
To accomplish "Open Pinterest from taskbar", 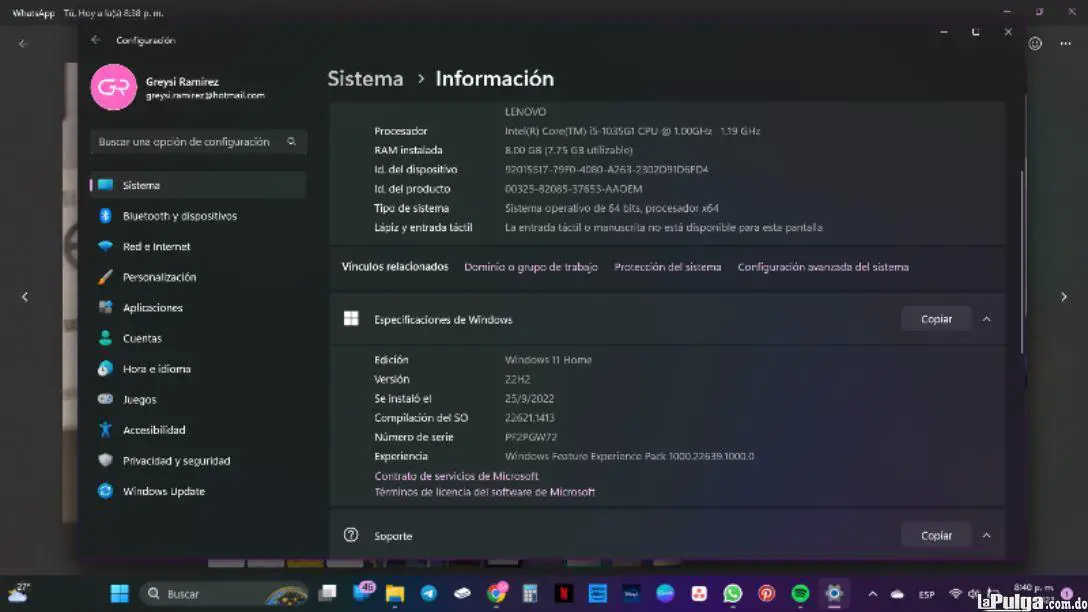I will (x=766, y=593).
